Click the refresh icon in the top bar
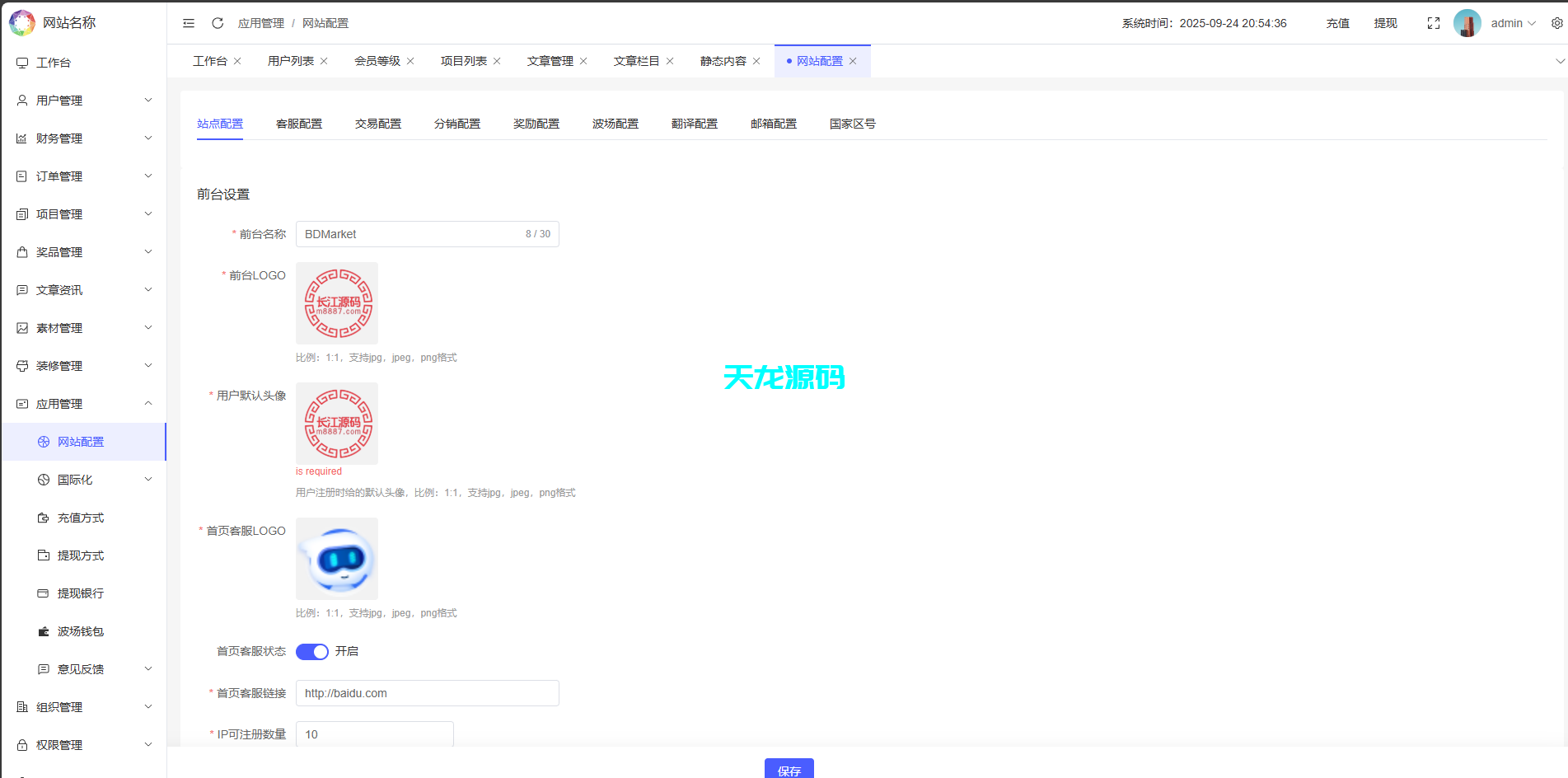This screenshot has height=778, width=1568. click(x=217, y=22)
